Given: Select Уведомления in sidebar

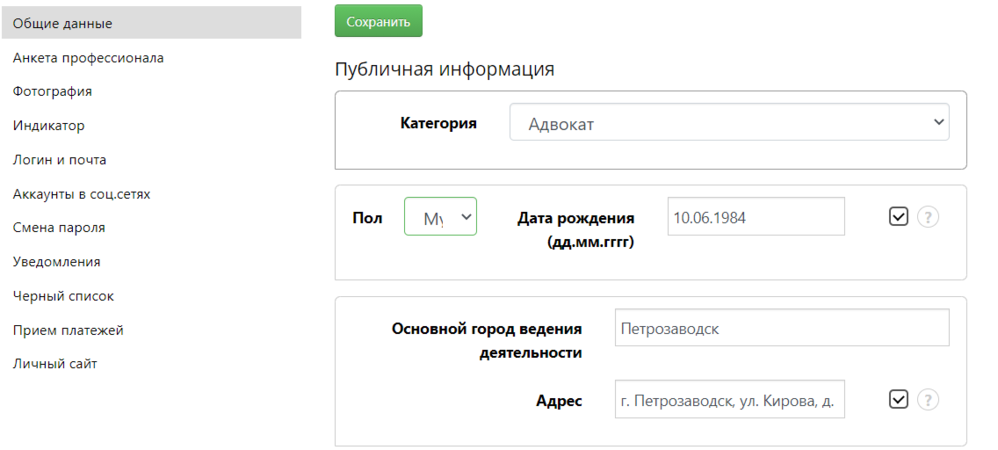Looking at the screenshot, I should coord(56,262).
